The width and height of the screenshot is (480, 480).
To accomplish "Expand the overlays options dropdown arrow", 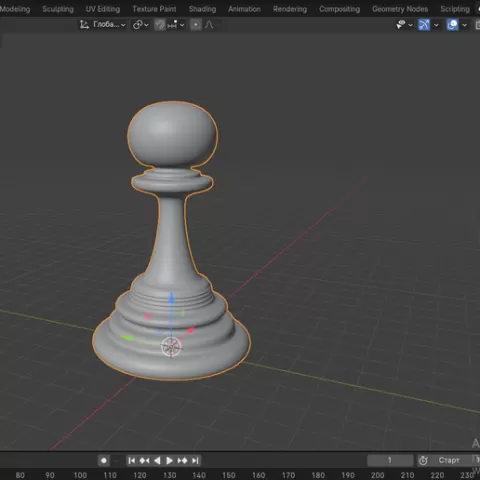I will 464,25.
